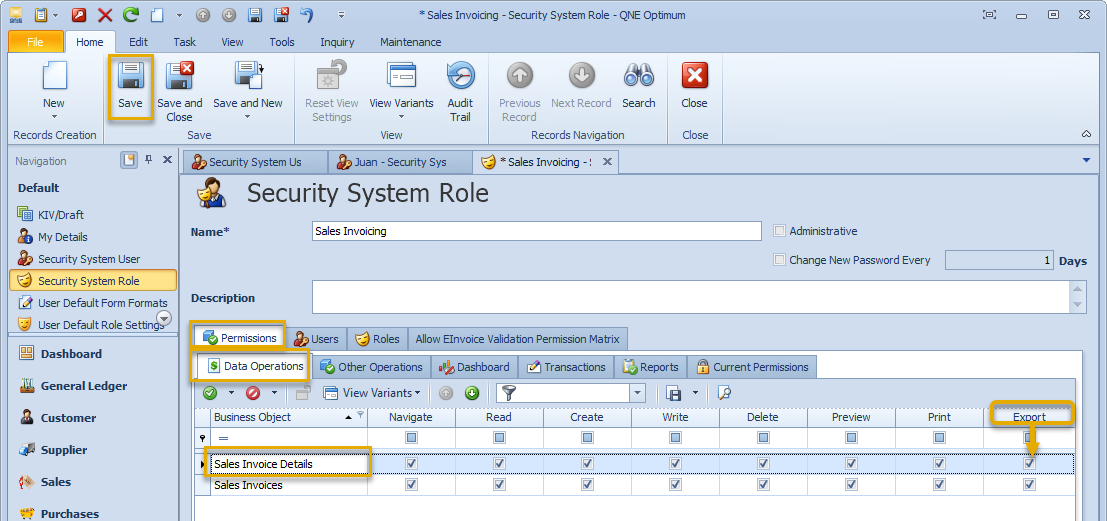
Task: Open the Dashboard module in navigation
Action: [71, 354]
